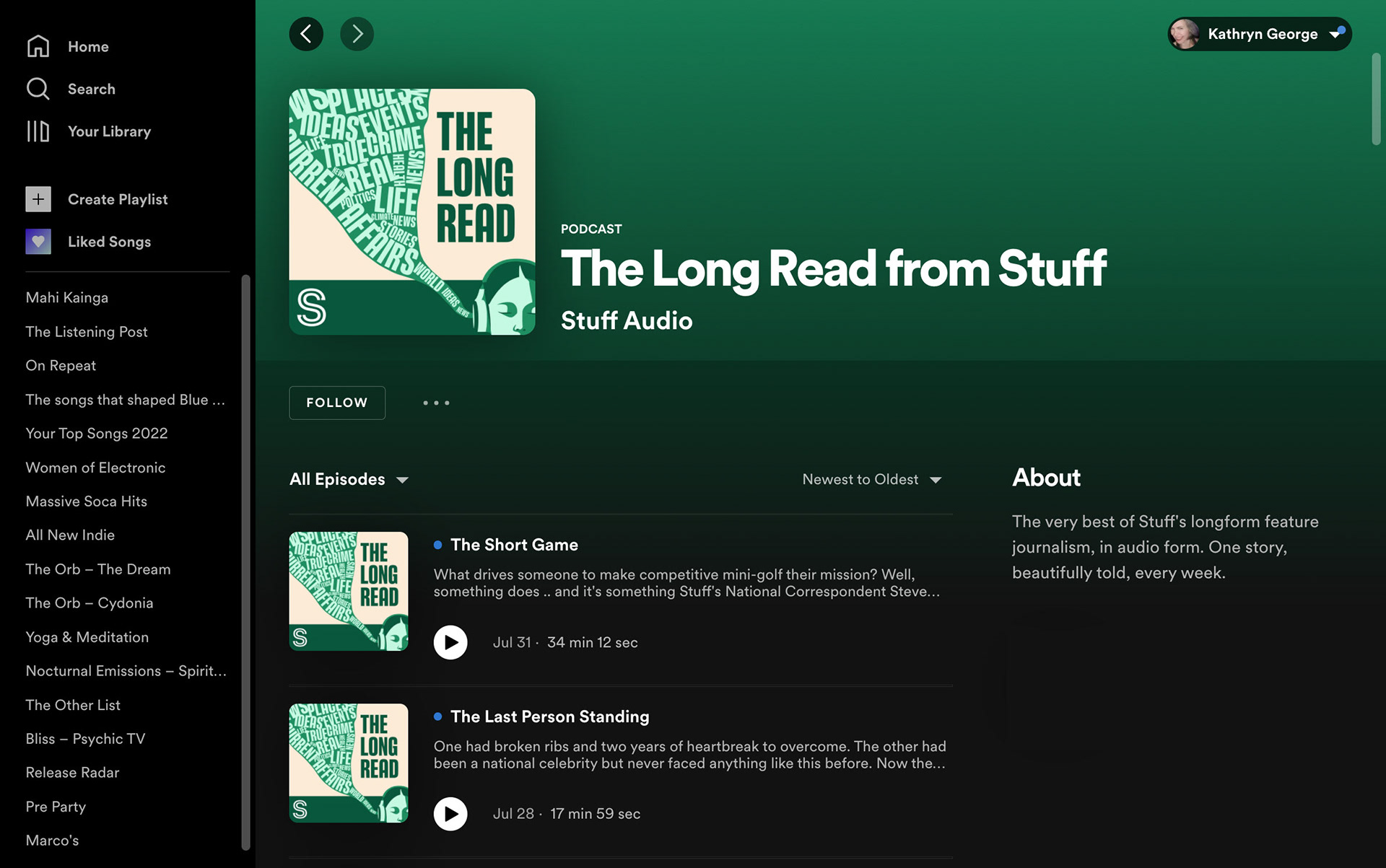Screen dimensions: 1386x868
Task: Open the Stuff Audio publisher link
Action: (x=627, y=320)
